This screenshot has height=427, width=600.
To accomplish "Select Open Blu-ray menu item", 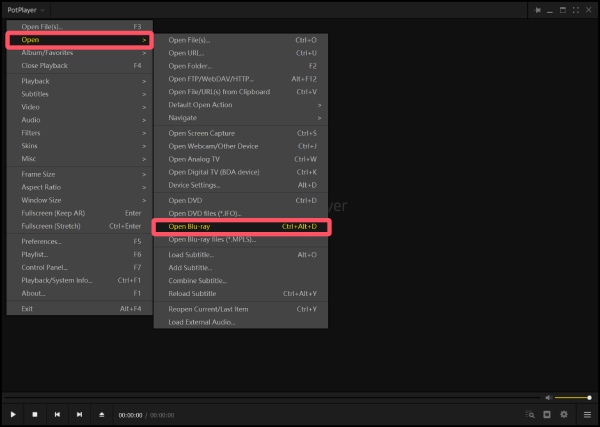I will point(241,227).
